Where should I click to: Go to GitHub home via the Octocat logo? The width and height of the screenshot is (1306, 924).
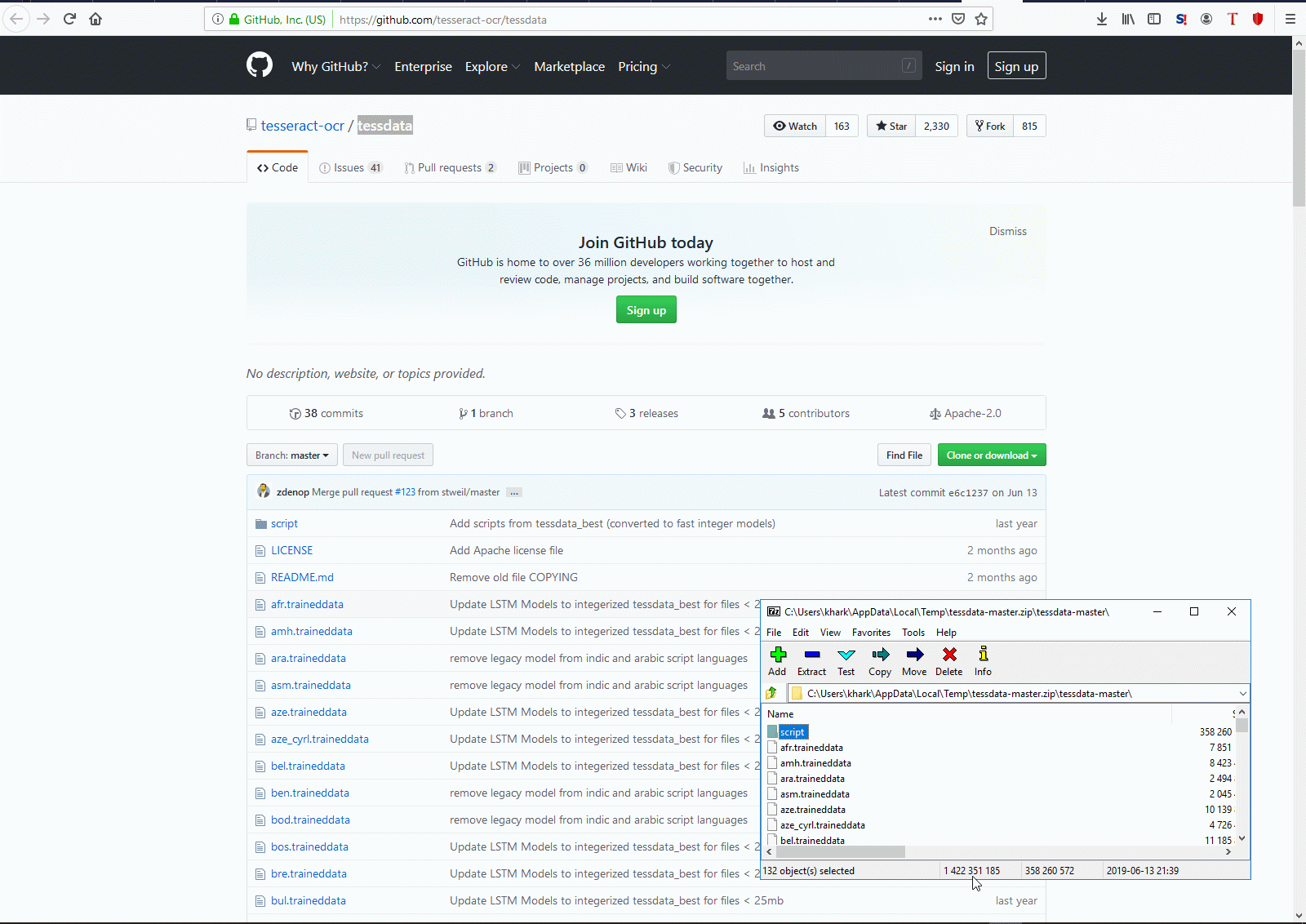(x=260, y=64)
